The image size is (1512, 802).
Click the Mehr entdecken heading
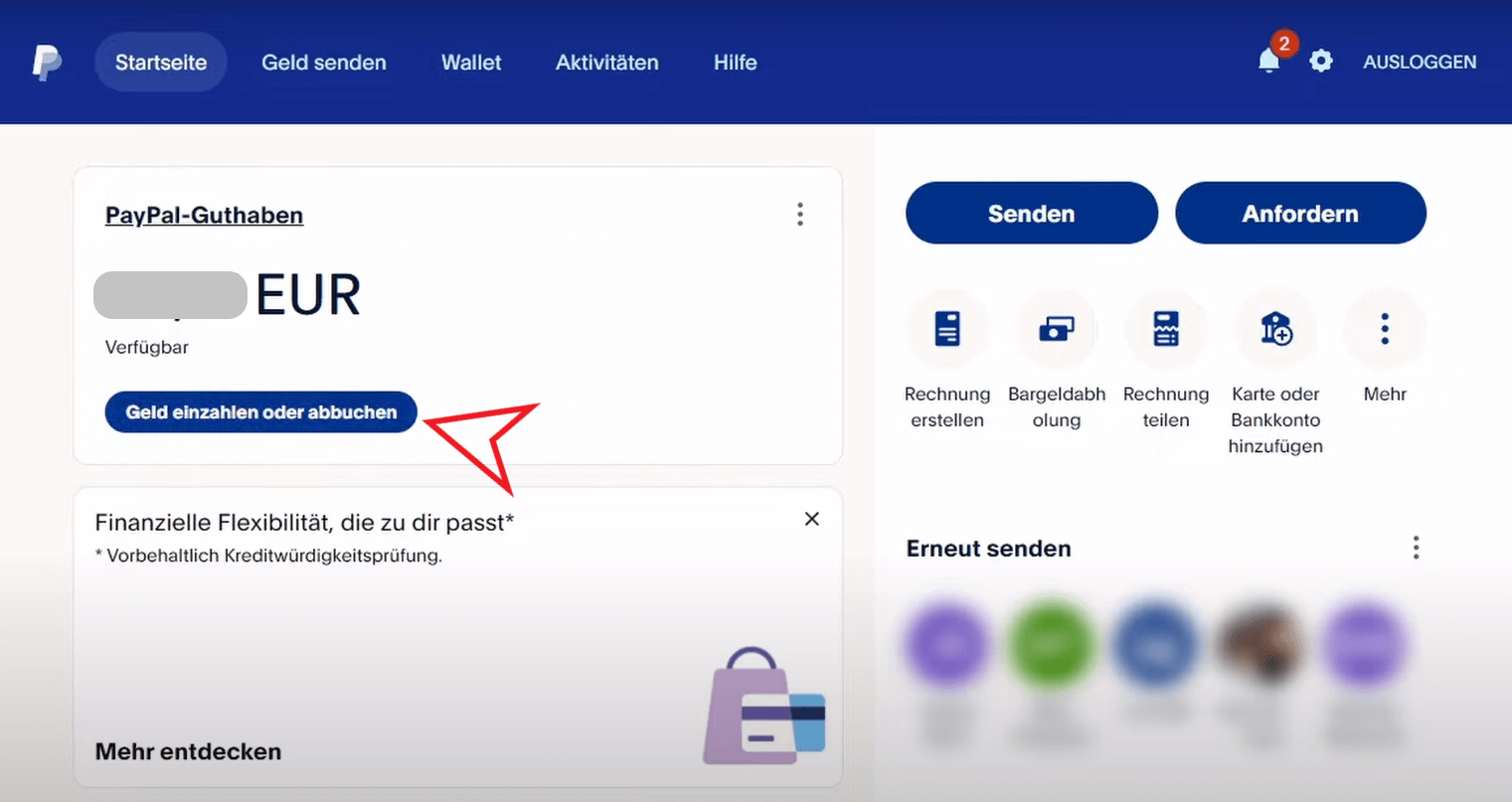pyautogui.click(x=188, y=751)
